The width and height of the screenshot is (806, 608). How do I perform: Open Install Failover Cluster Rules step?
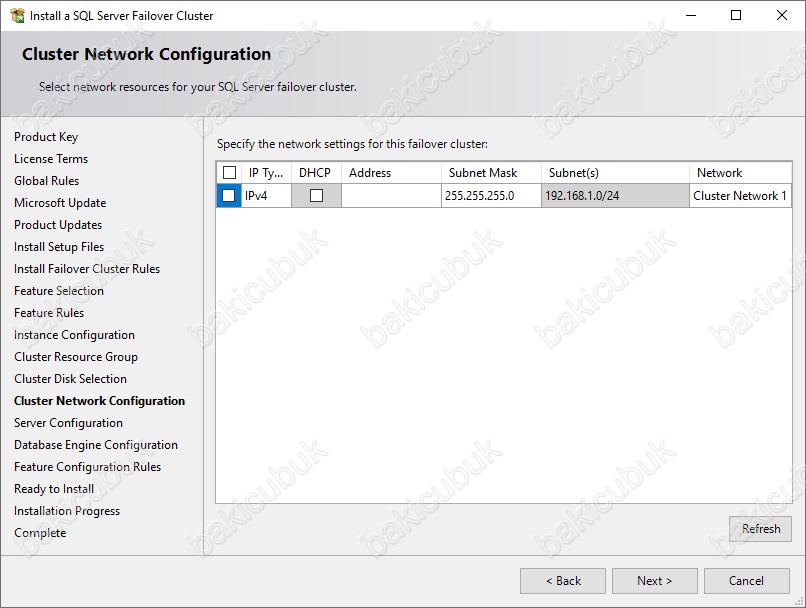87,269
